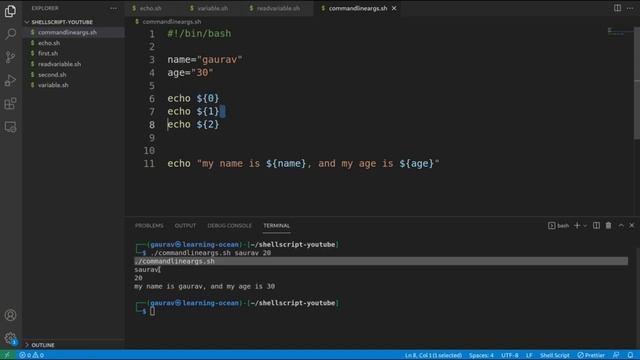
Task: Click line number 9 in gutter
Action: pos(151,138)
